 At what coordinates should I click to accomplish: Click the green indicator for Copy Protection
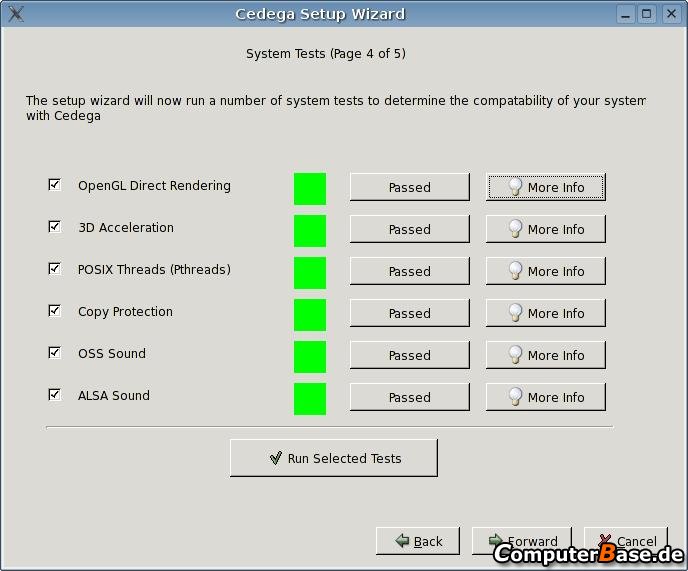coord(310,315)
